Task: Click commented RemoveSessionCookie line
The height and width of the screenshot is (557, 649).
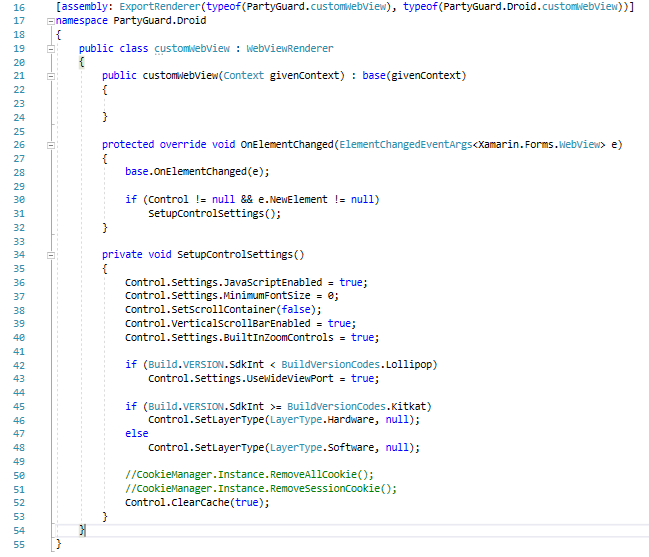Action: [261, 489]
